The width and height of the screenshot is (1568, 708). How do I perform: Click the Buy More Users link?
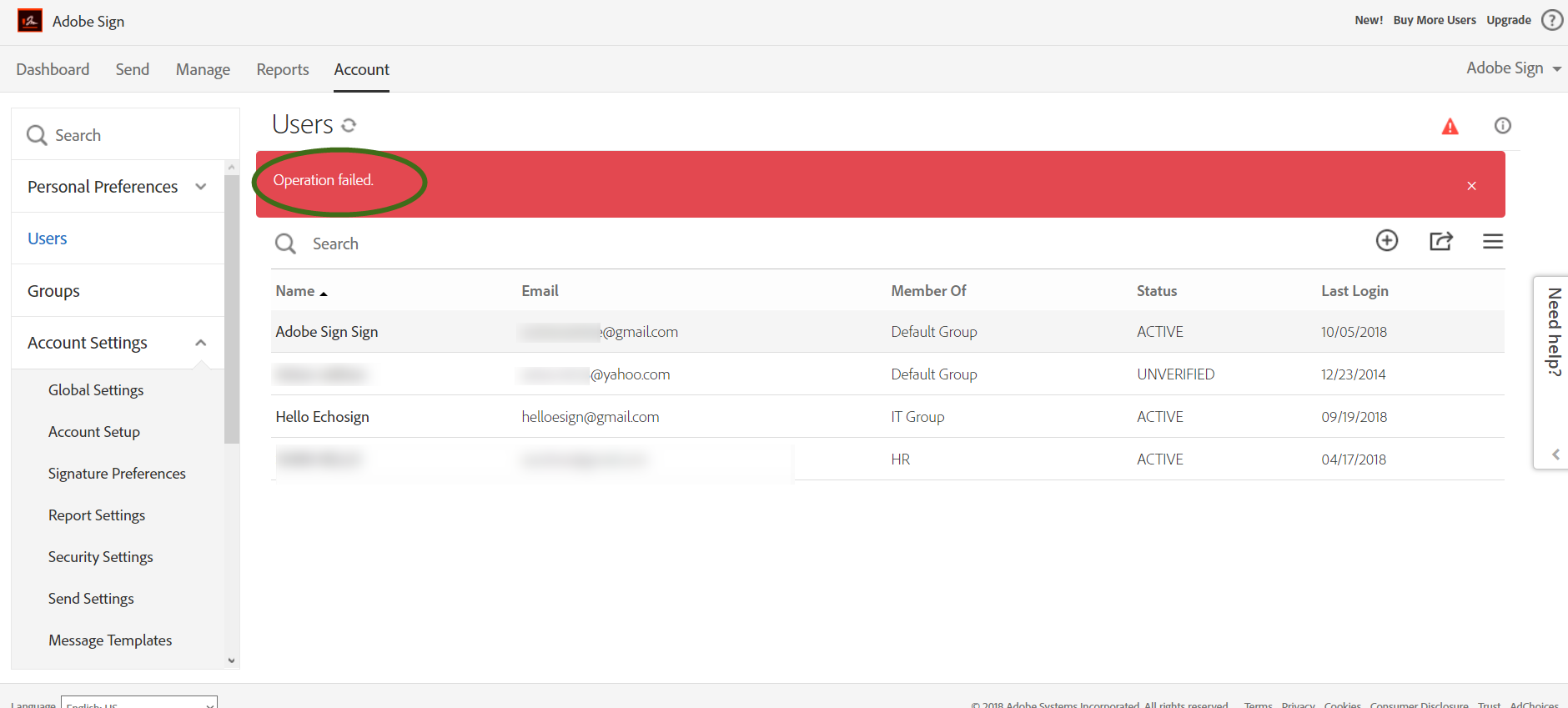pyautogui.click(x=1435, y=20)
